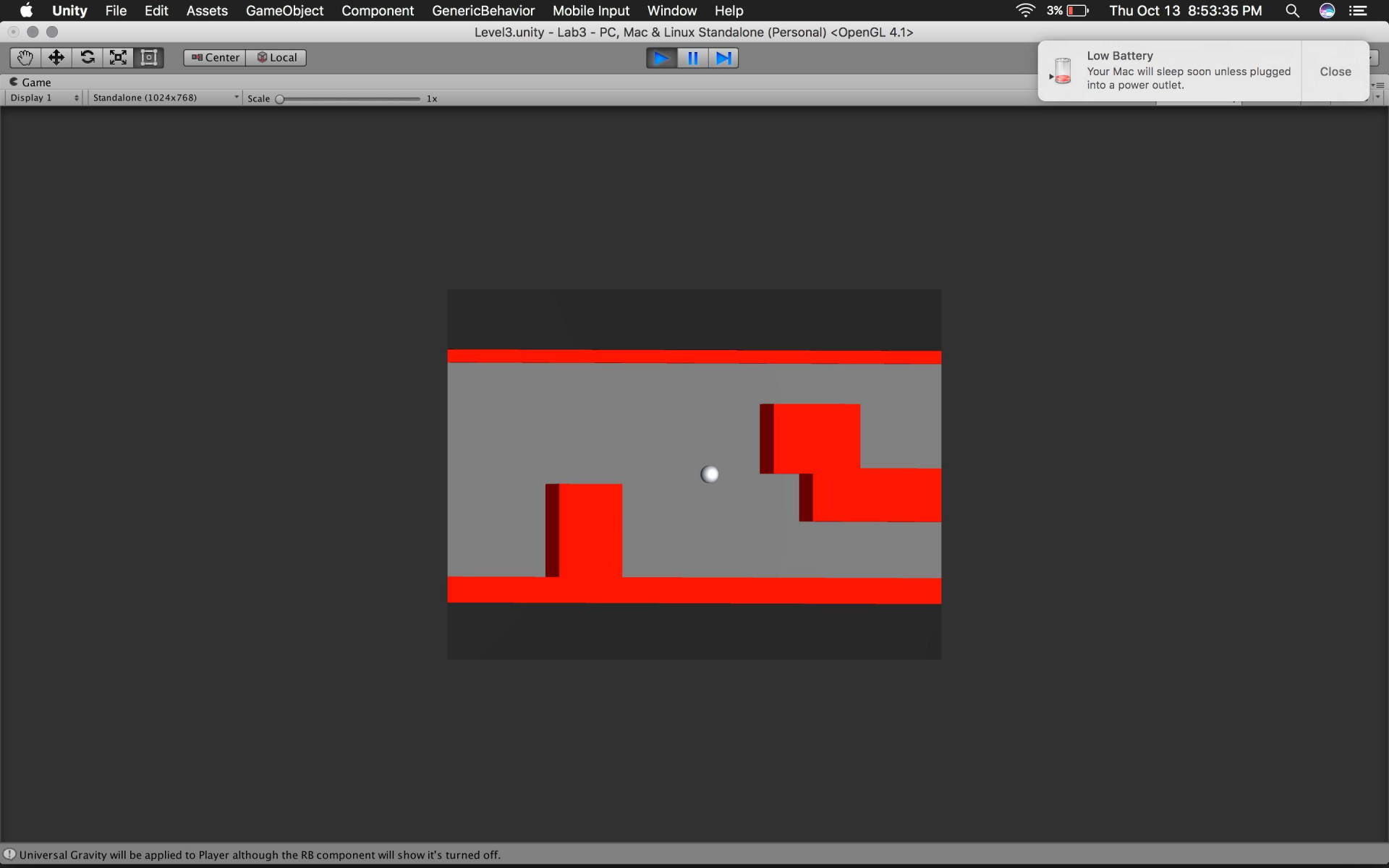Open the Apple menu

click(26, 11)
